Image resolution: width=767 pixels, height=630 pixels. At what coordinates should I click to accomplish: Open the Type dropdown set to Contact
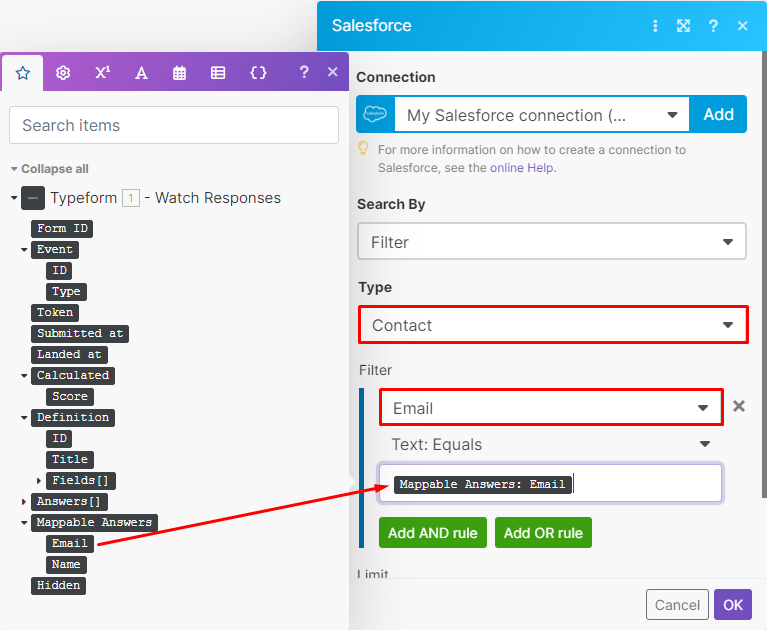point(553,325)
